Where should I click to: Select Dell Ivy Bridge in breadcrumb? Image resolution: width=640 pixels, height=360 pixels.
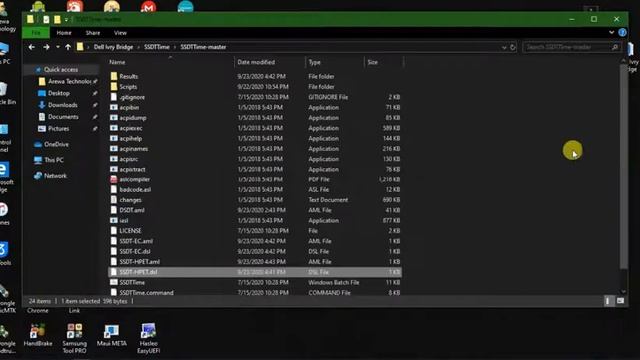pyautogui.click(x=113, y=47)
